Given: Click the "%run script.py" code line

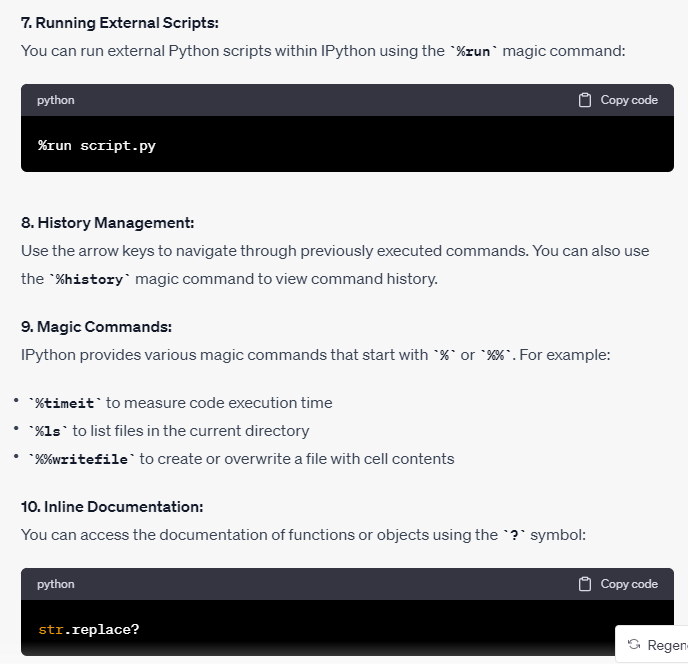Looking at the screenshot, I should coord(97,146).
